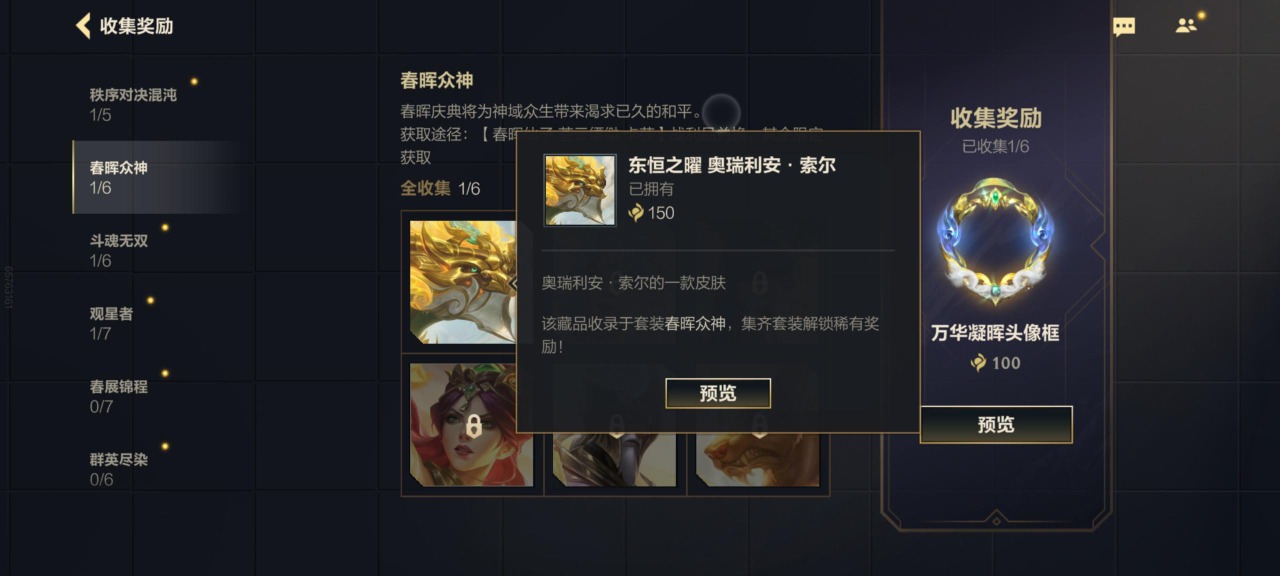1280x576 pixels.
Task: Go back using the arrow beside 收集奖励
Action: click(x=83, y=26)
